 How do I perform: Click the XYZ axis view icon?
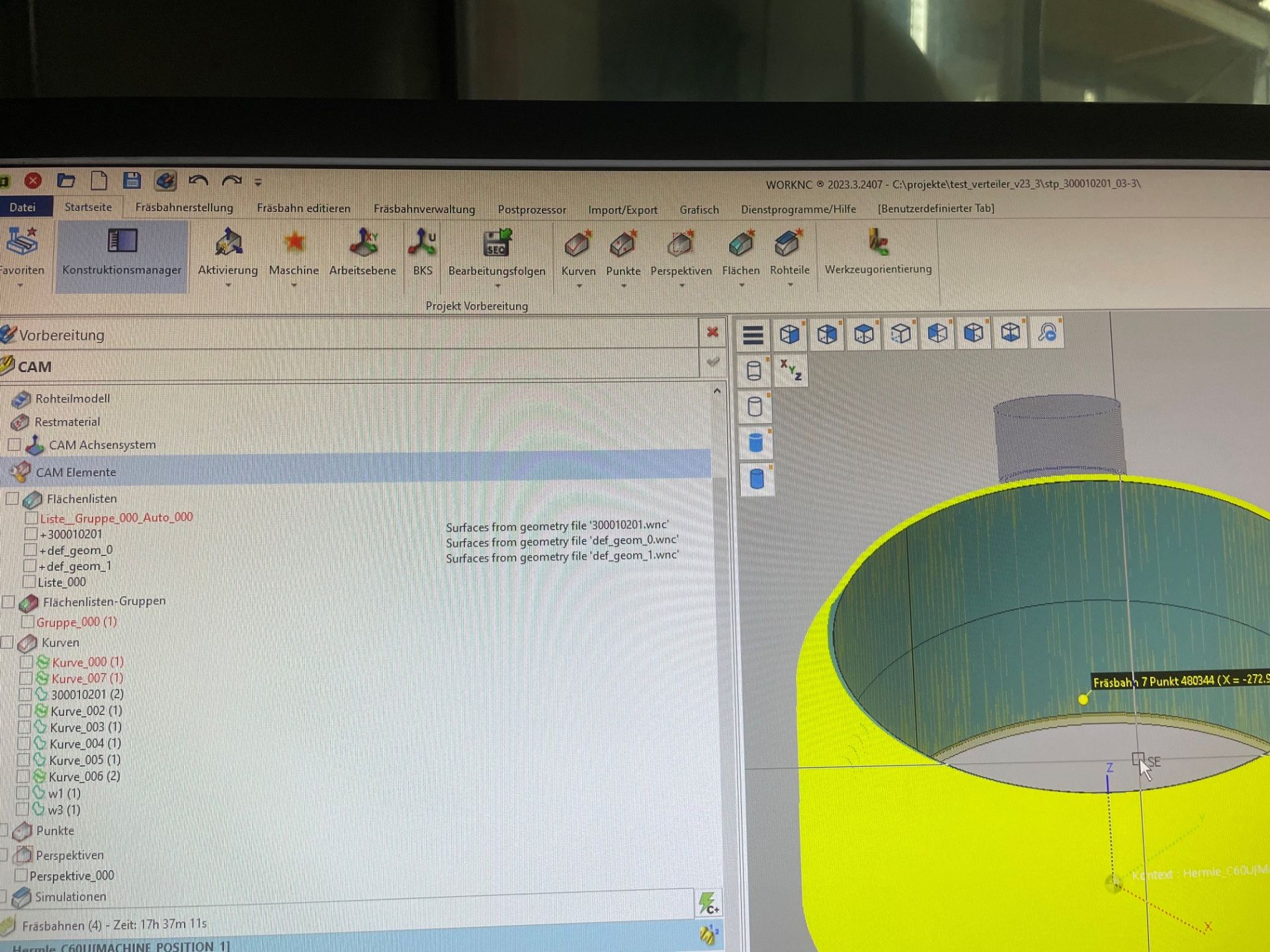(790, 370)
